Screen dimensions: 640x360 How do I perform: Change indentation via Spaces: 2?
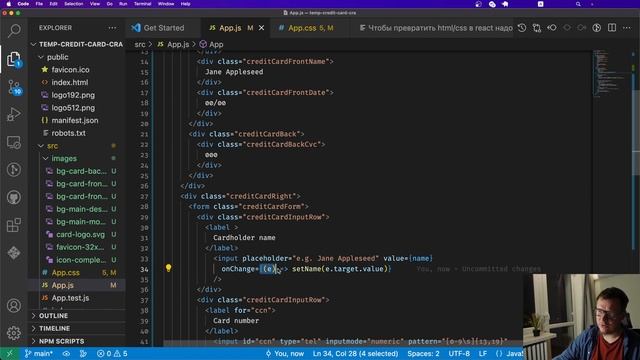coord(423,353)
